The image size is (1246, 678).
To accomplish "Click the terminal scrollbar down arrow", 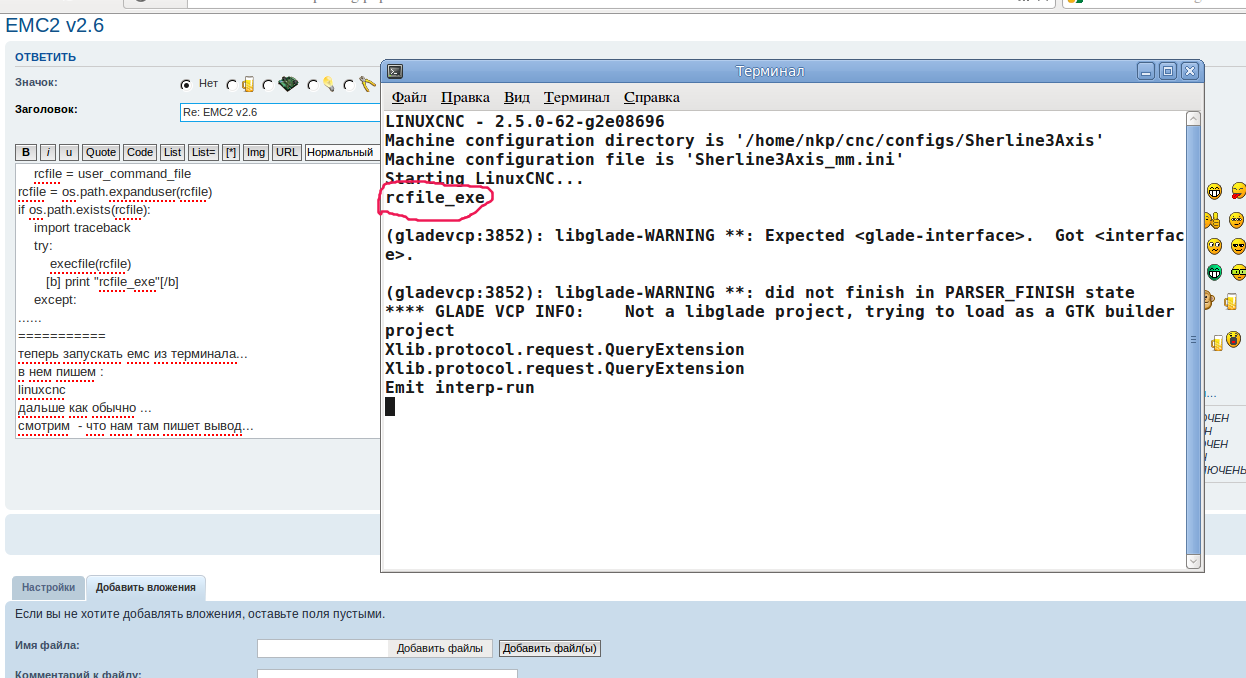I will (x=1193, y=563).
